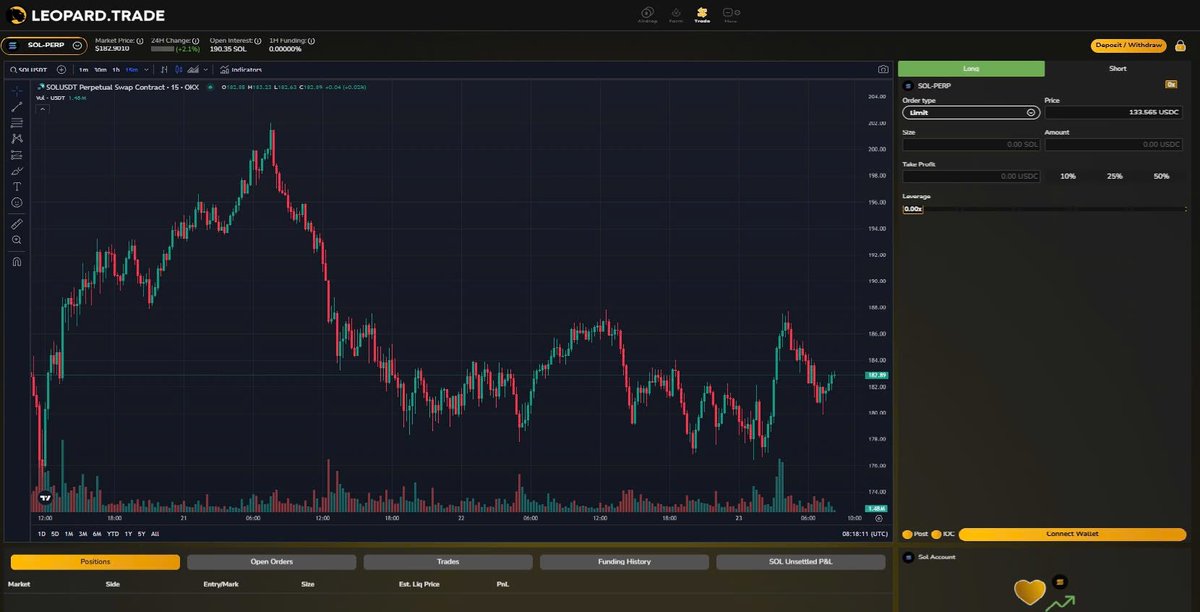Add compare symbol with plus icon
Screen dimensions: 1200x612
61,70
